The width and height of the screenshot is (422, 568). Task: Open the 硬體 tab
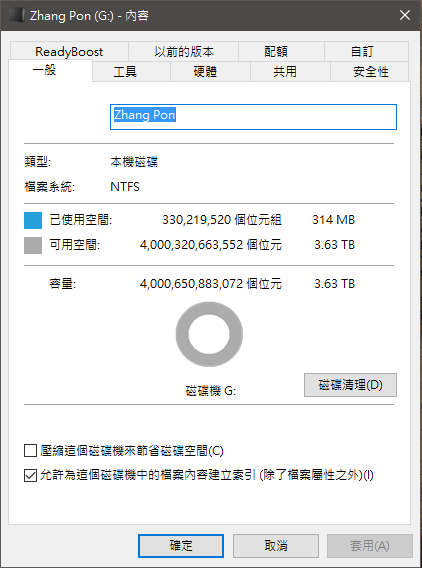click(205, 71)
